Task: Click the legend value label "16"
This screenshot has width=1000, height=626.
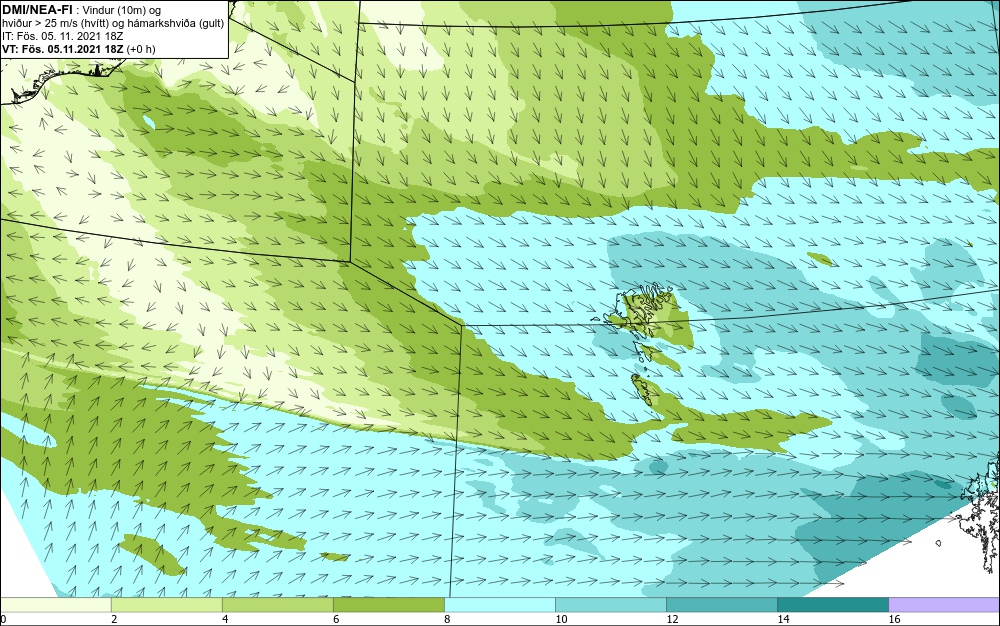Action: point(894,619)
